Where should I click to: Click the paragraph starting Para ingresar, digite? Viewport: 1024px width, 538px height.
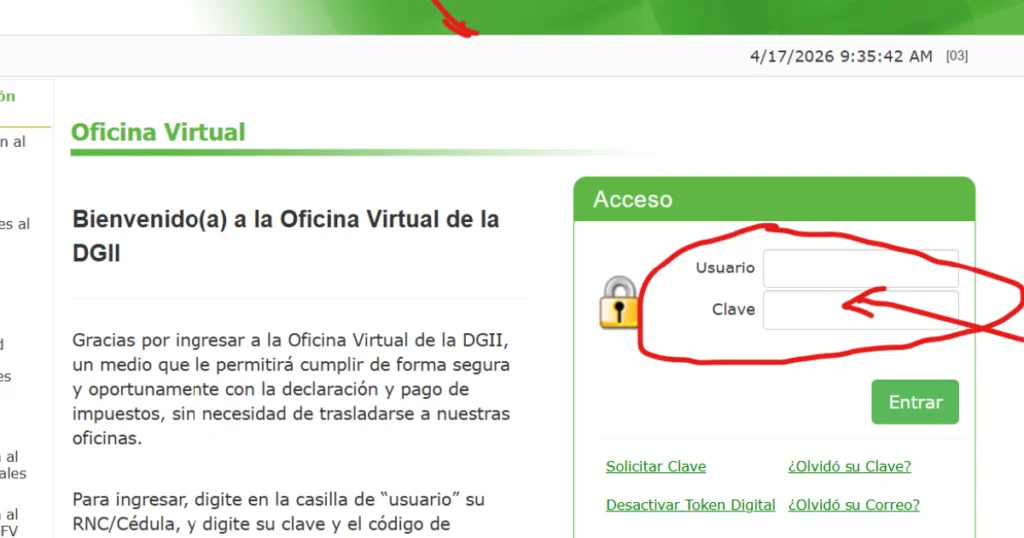278,512
